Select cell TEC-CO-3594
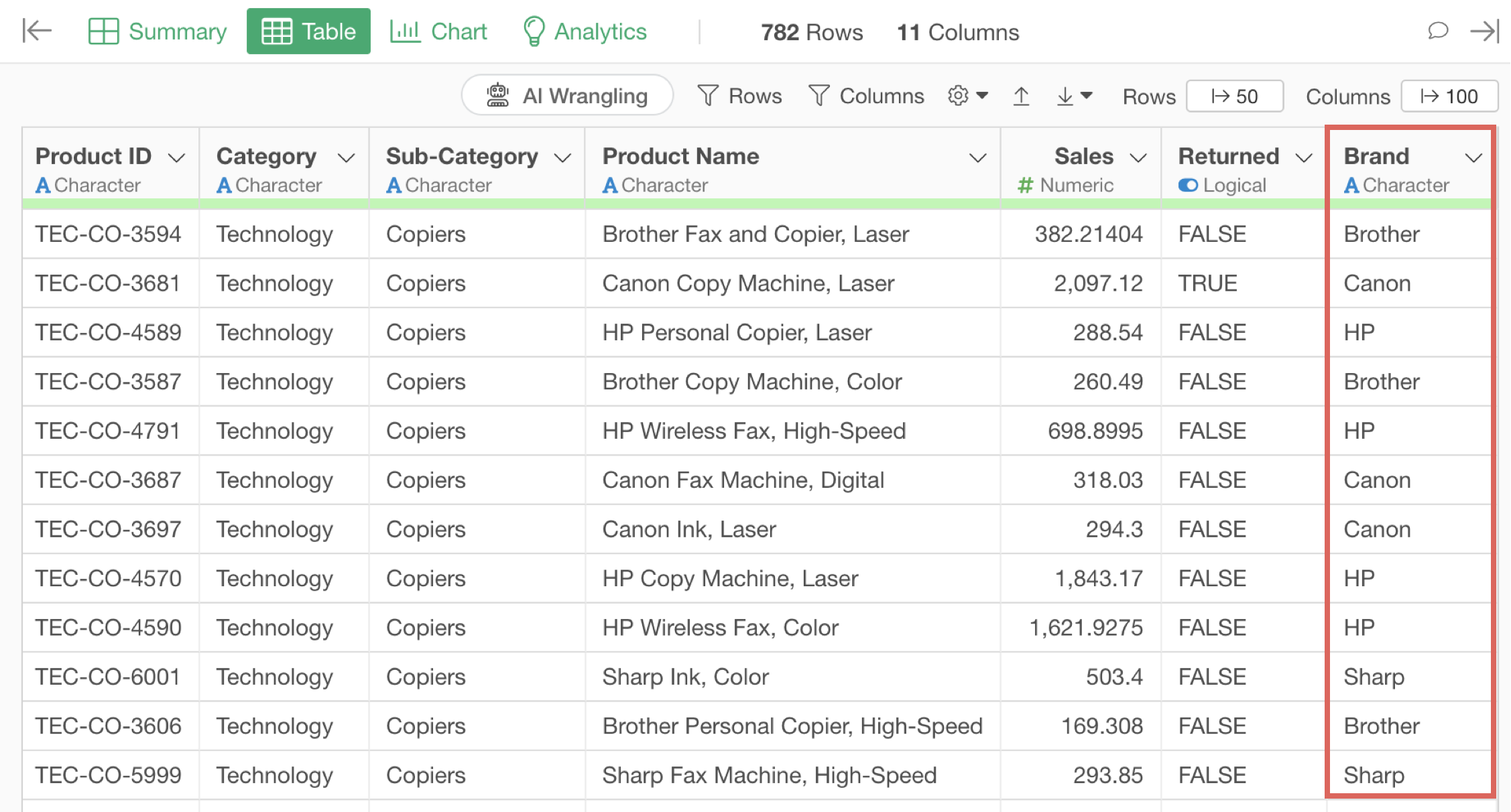This screenshot has height=812, width=1511. point(111,234)
